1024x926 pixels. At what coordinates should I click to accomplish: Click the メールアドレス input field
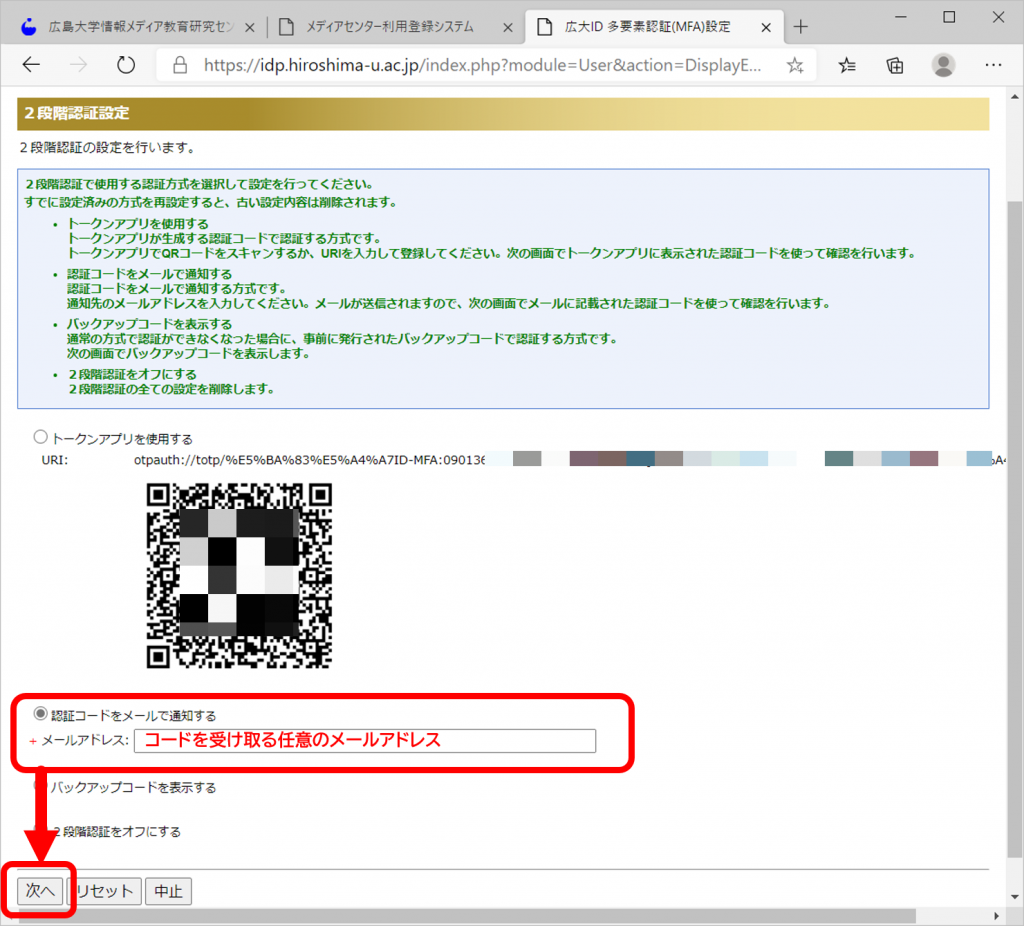click(364, 741)
